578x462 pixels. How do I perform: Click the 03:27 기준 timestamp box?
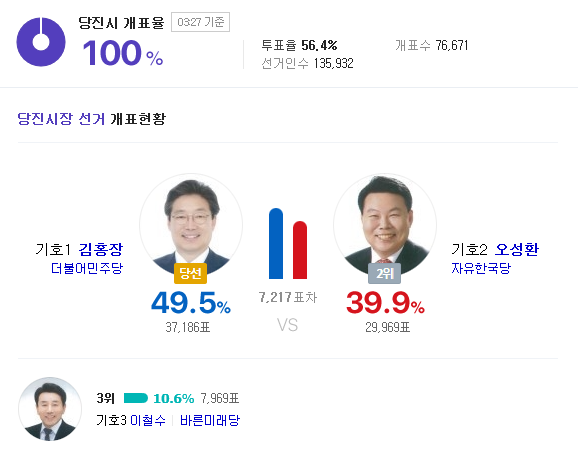(201, 22)
